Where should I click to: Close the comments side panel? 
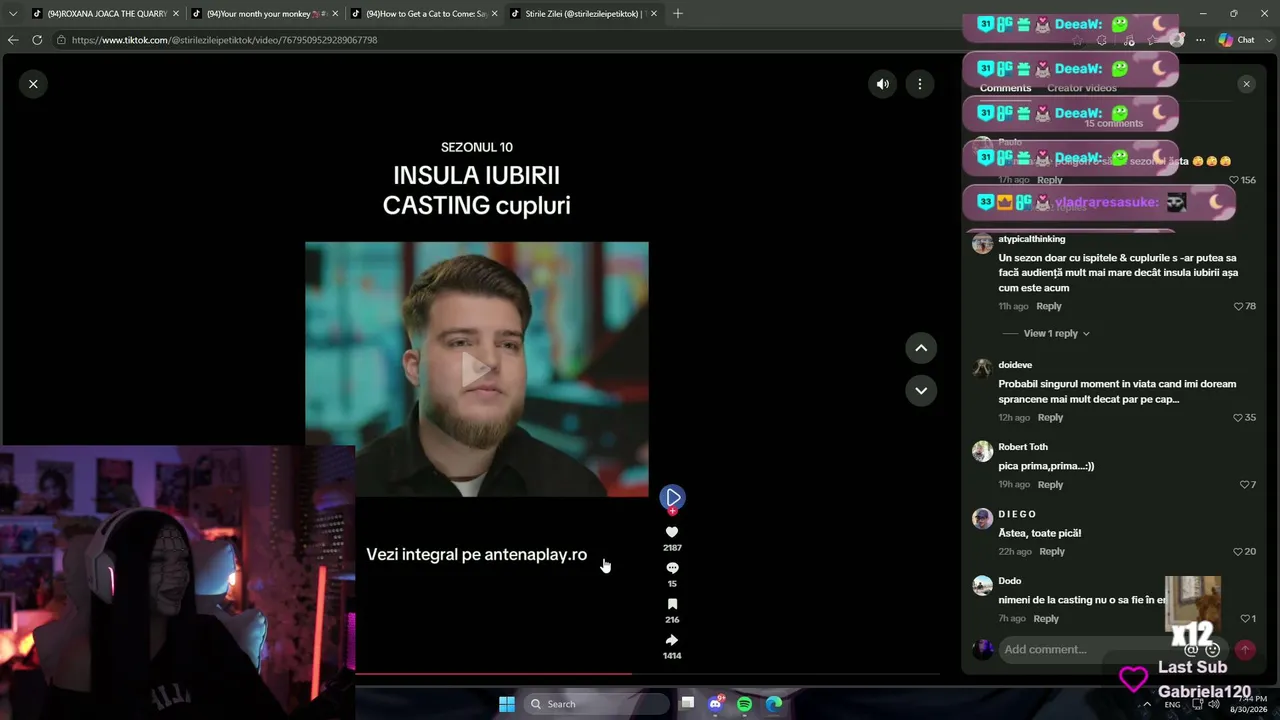(x=1246, y=84)
